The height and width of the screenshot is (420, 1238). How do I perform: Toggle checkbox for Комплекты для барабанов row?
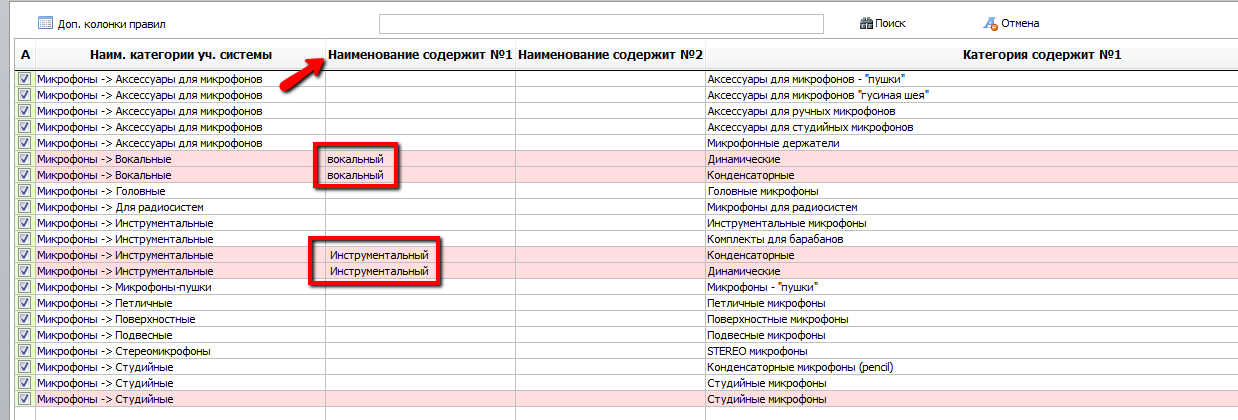click(25, 239)
